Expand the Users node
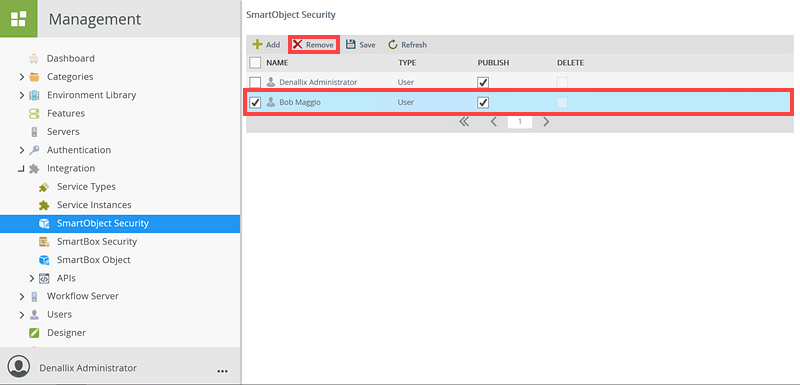Screen dimensions: 800x385 tap(21, 315)
